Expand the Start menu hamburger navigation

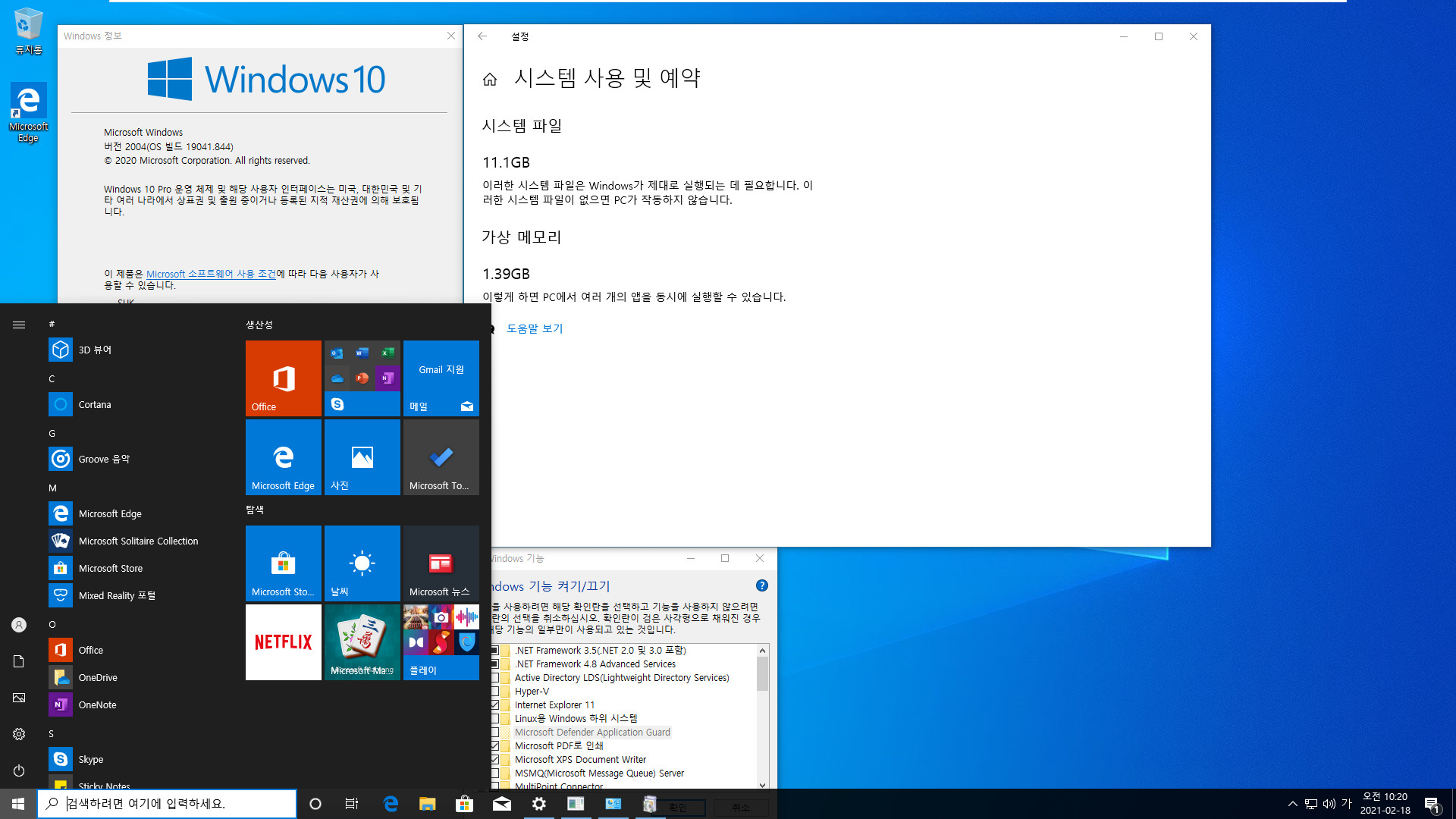coord(19,325)
